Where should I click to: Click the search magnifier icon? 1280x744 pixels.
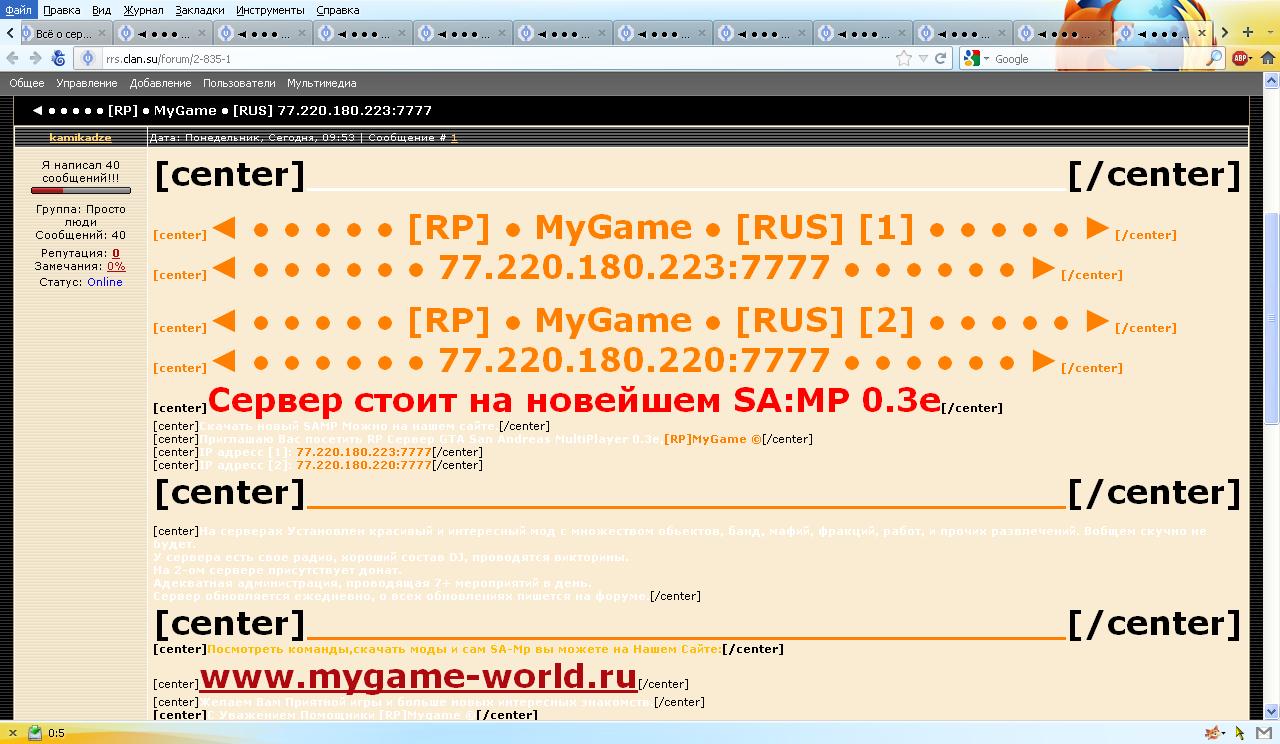[x=1214, y=58]
